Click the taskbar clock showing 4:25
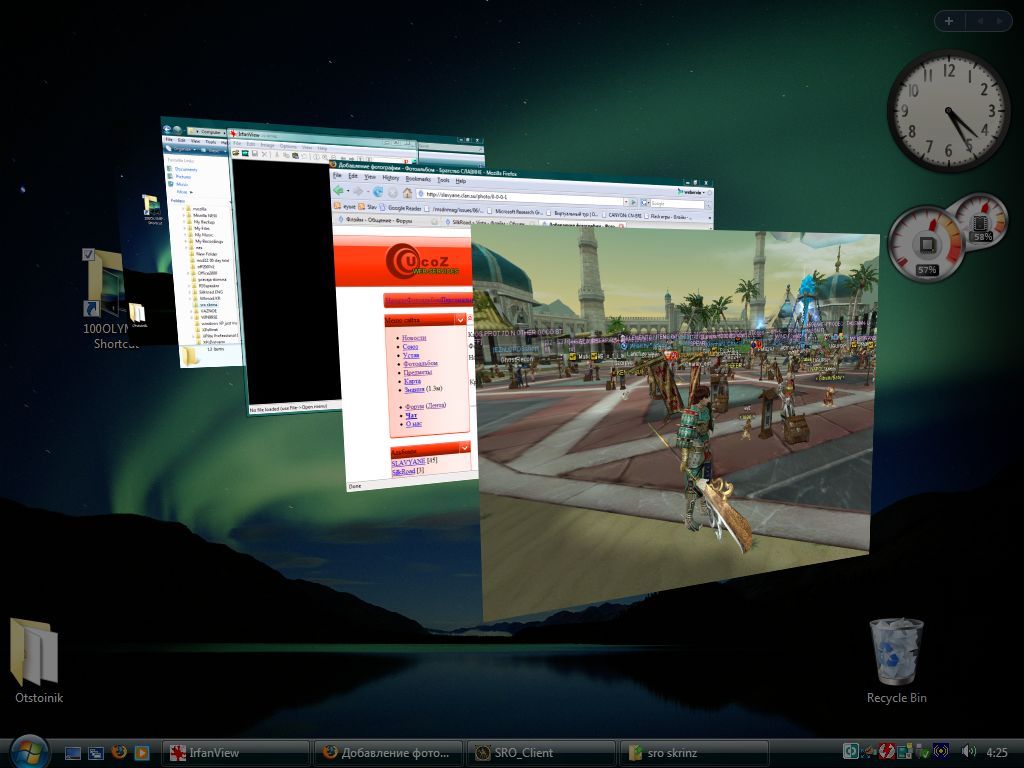 pyautogui.click(x=997, y=752)
